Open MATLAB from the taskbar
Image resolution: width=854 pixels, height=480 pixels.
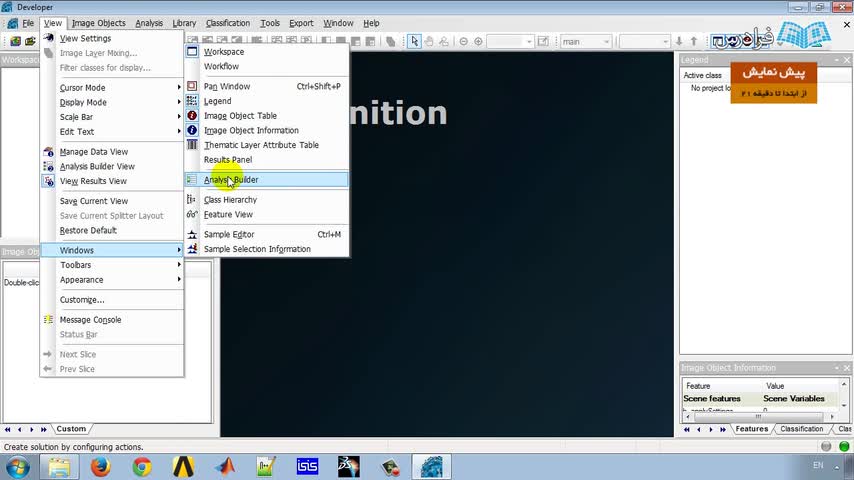[x=224, y=466]
